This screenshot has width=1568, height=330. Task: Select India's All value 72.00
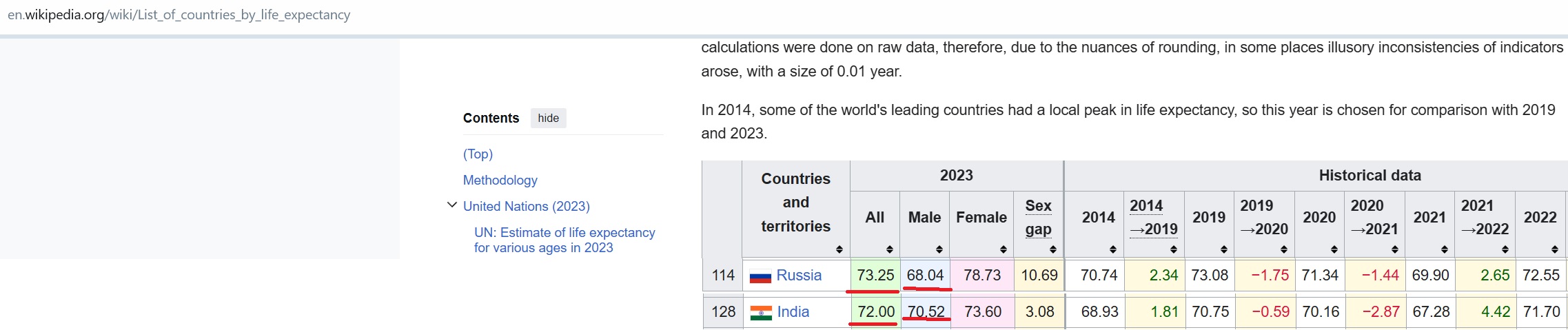876,311
